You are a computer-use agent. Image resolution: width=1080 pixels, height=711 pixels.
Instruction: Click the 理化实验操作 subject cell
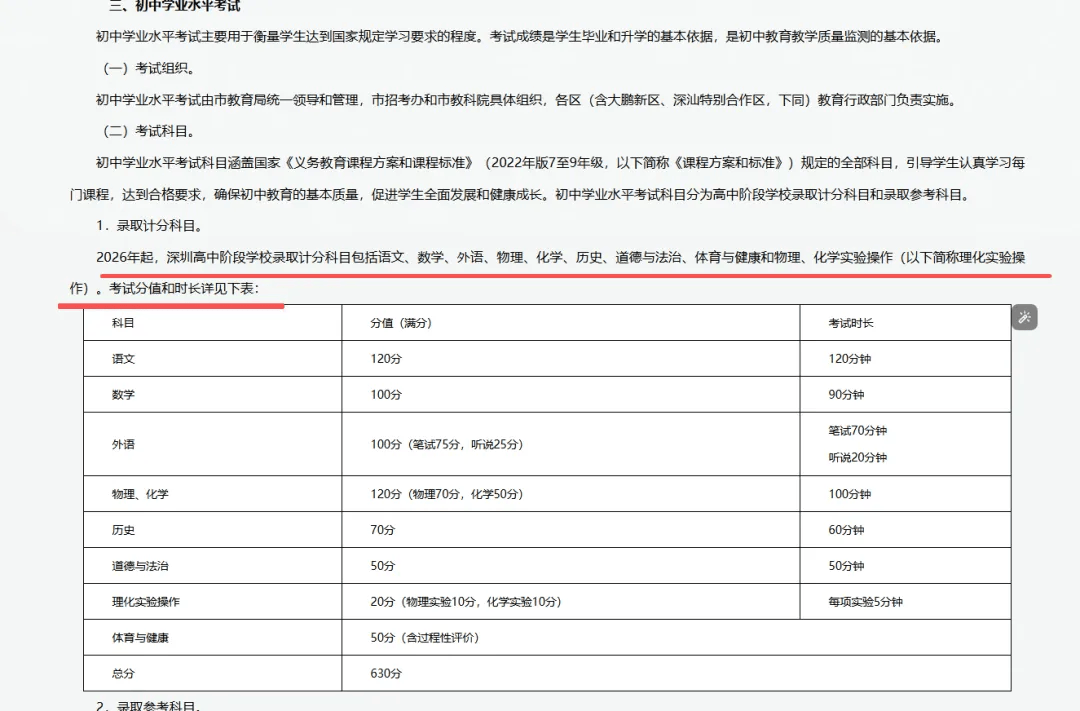coord(212,601)
